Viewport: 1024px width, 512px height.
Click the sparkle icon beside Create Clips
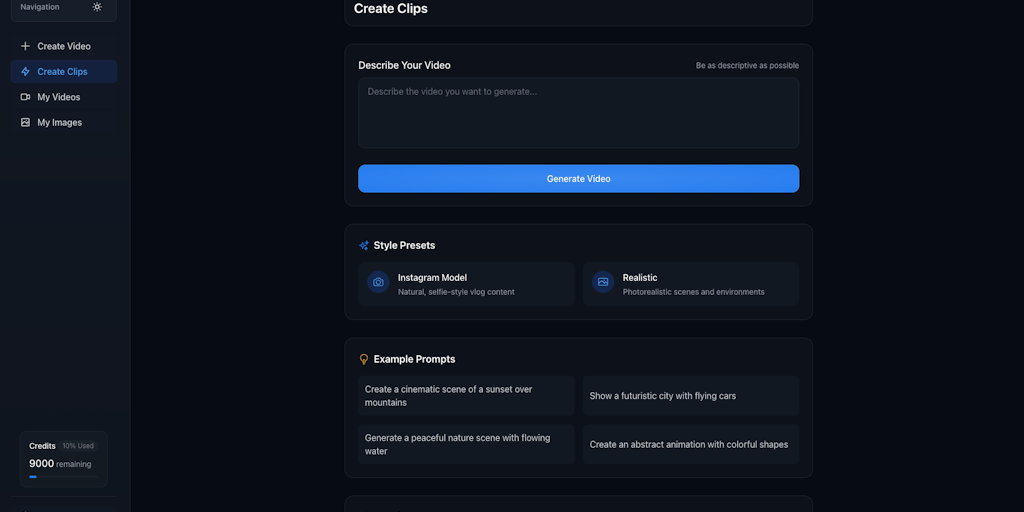click(x=25, y=72)
